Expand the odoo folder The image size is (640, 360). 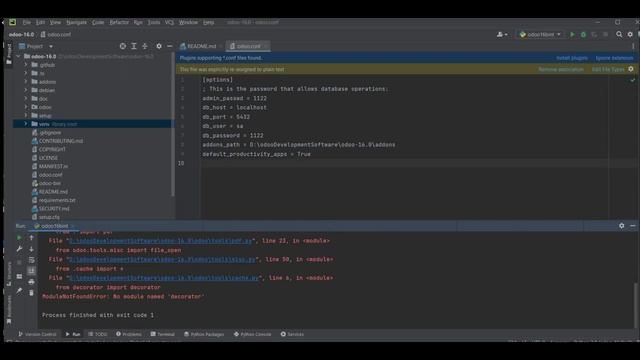click(x=26, y=107)
